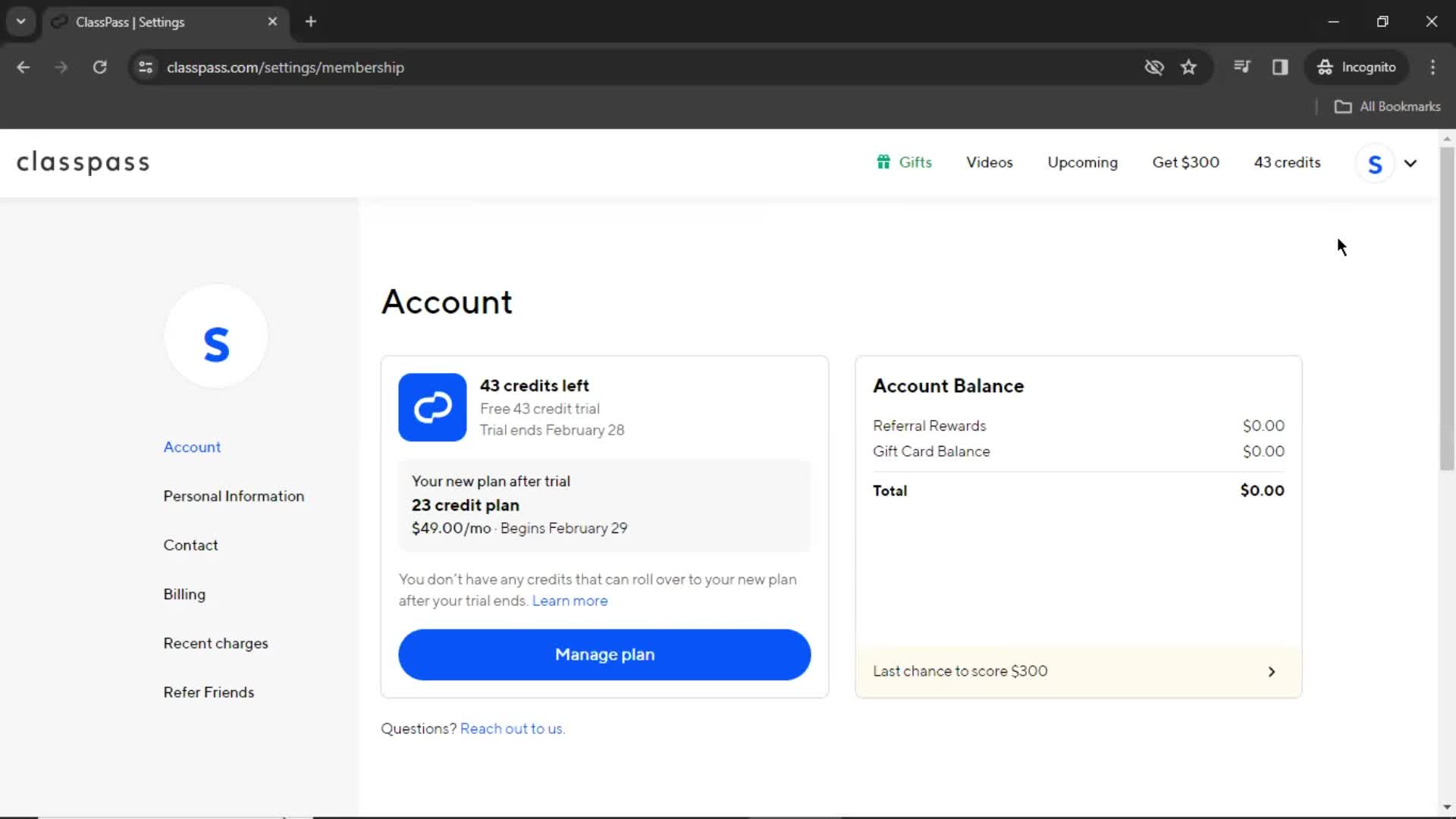Expand the profile dropdown chevron
The width and height of the screenshot is (1456, 819).
(x=1410, y=163)
